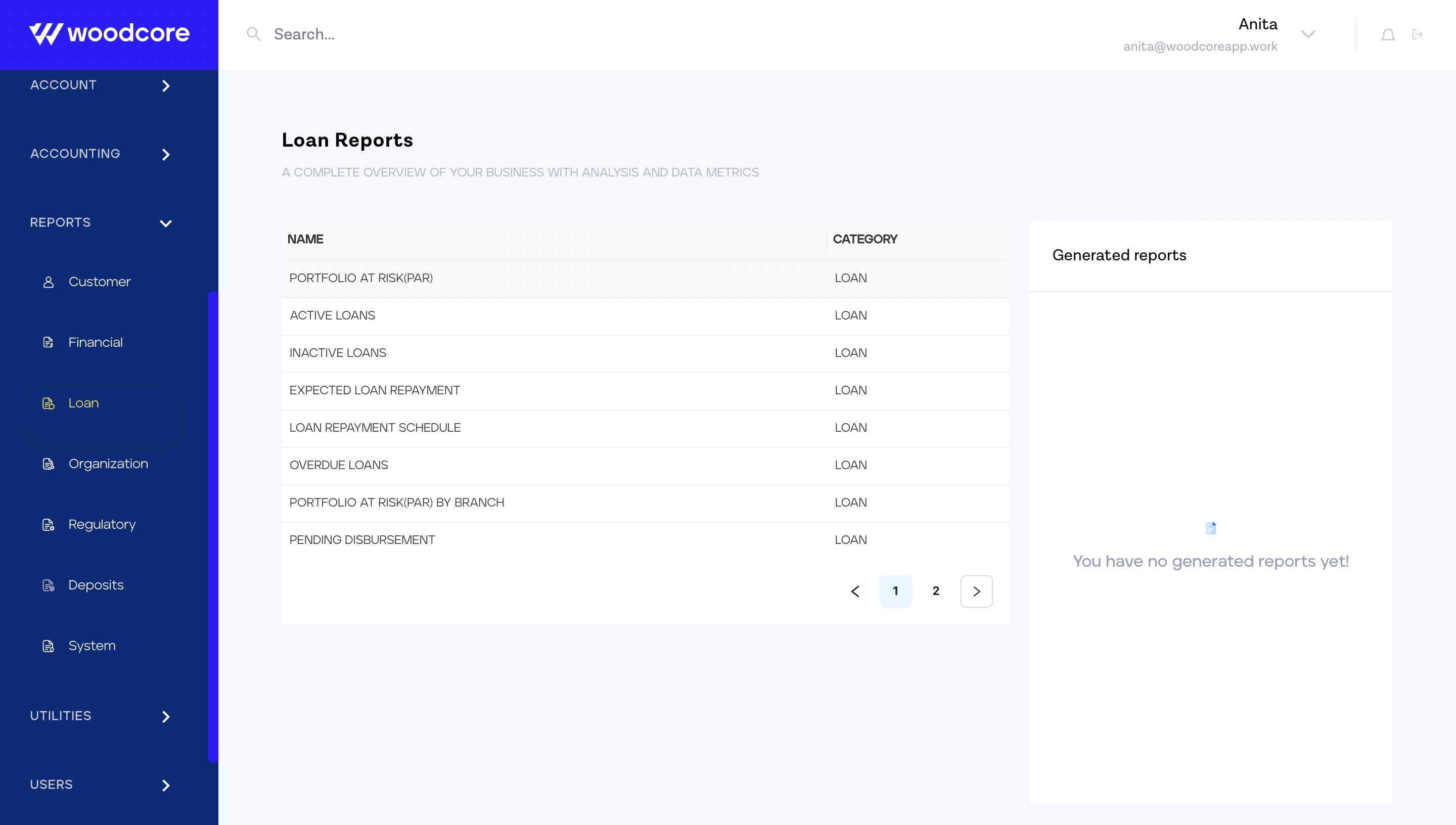
Task: Click the System report icon in sidebar
Action: tap(48, 646)
